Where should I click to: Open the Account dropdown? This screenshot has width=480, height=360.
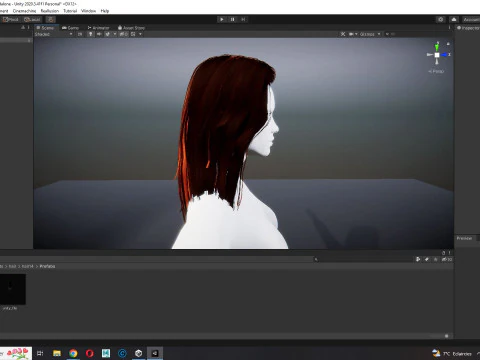pyautogui.click(x=471, y=19)
